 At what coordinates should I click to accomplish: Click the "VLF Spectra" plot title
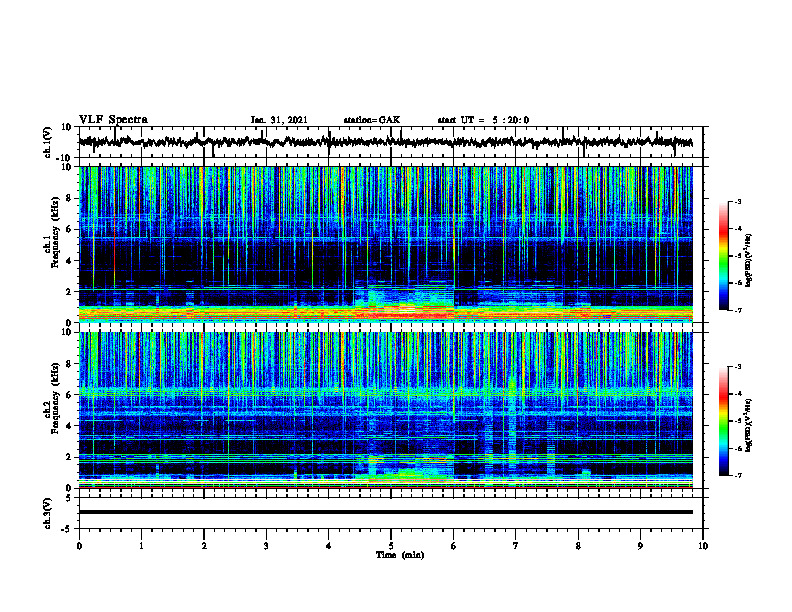point(113,119)
